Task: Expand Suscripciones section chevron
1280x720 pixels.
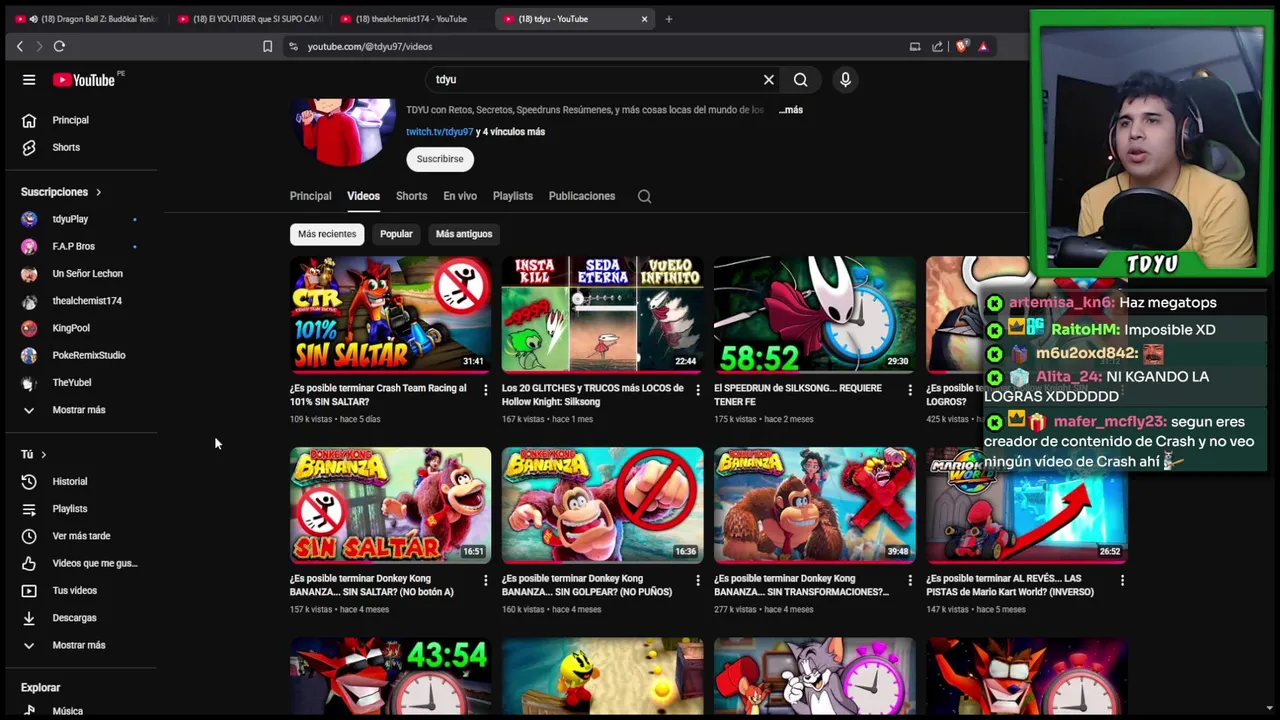Action: pyautogui.click(x=98, y=192)
